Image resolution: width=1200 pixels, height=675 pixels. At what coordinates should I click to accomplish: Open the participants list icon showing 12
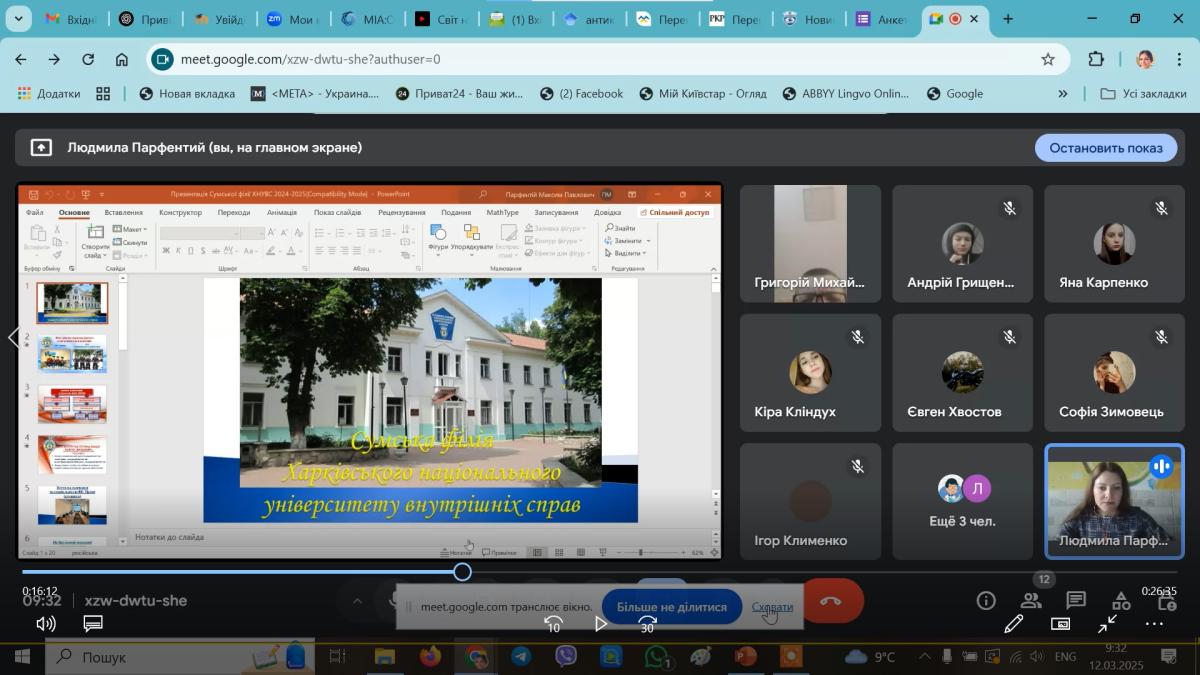(1031, 600)
